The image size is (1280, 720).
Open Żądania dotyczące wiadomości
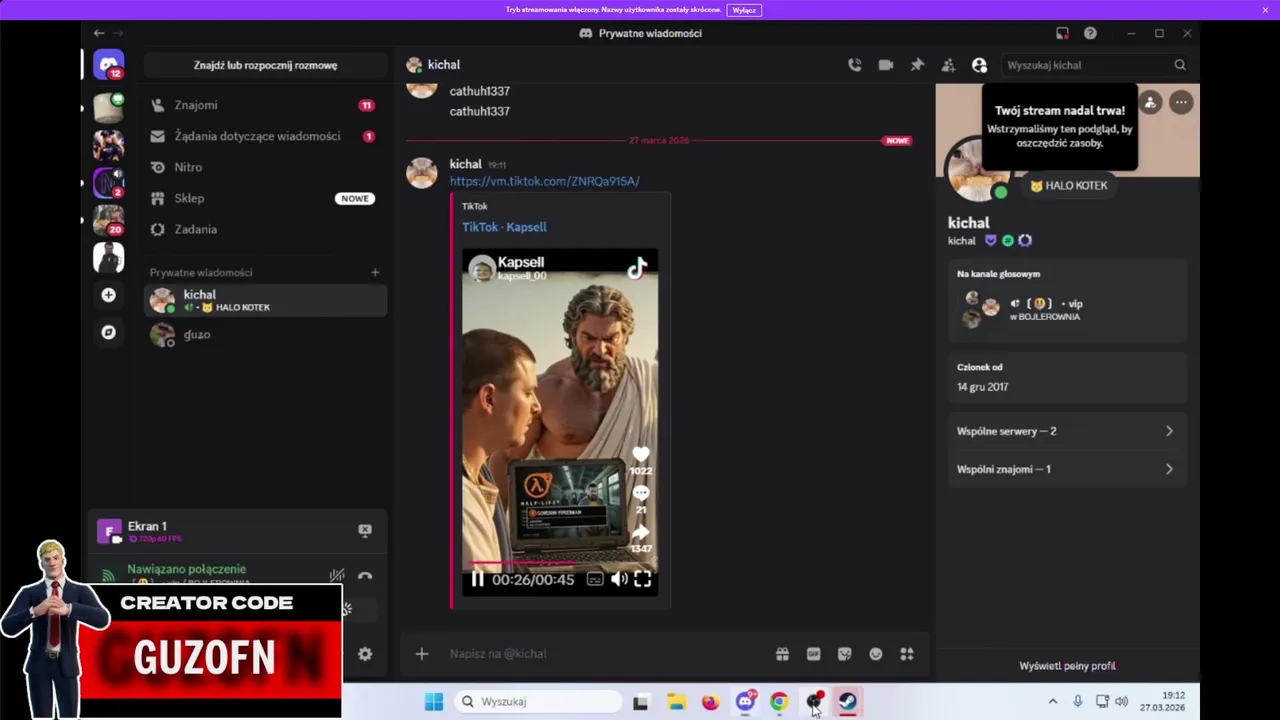(264, 136)
